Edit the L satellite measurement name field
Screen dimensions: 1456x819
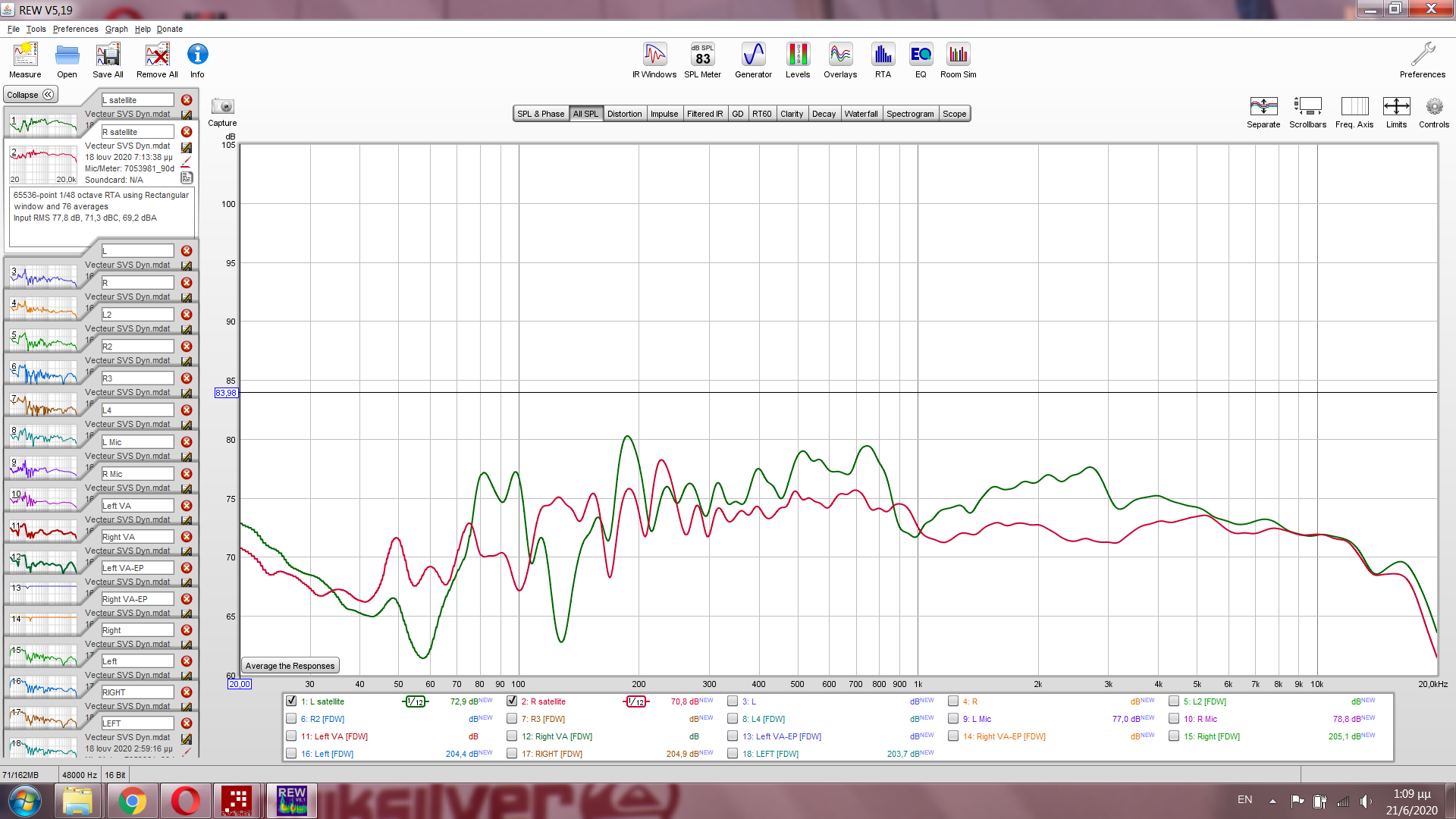pos(137,100)
